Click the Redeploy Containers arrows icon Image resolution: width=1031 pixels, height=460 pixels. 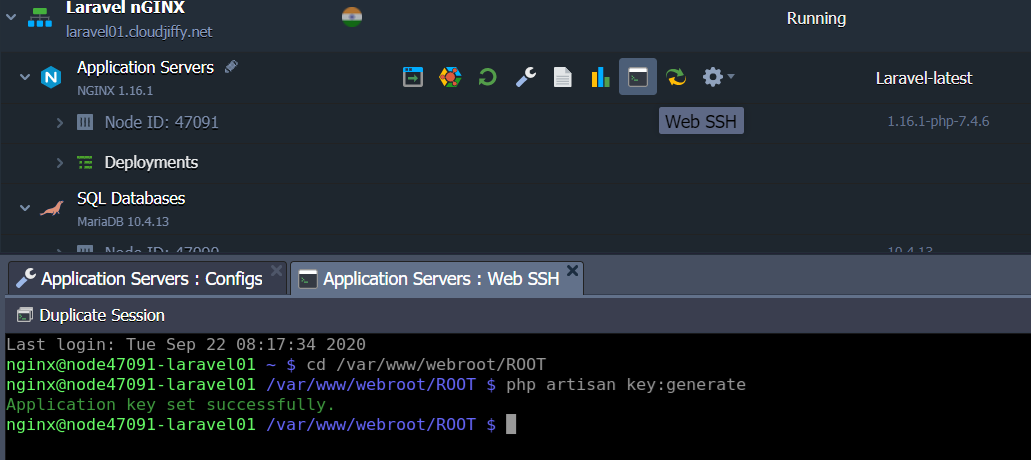click(x=676, y=77)
